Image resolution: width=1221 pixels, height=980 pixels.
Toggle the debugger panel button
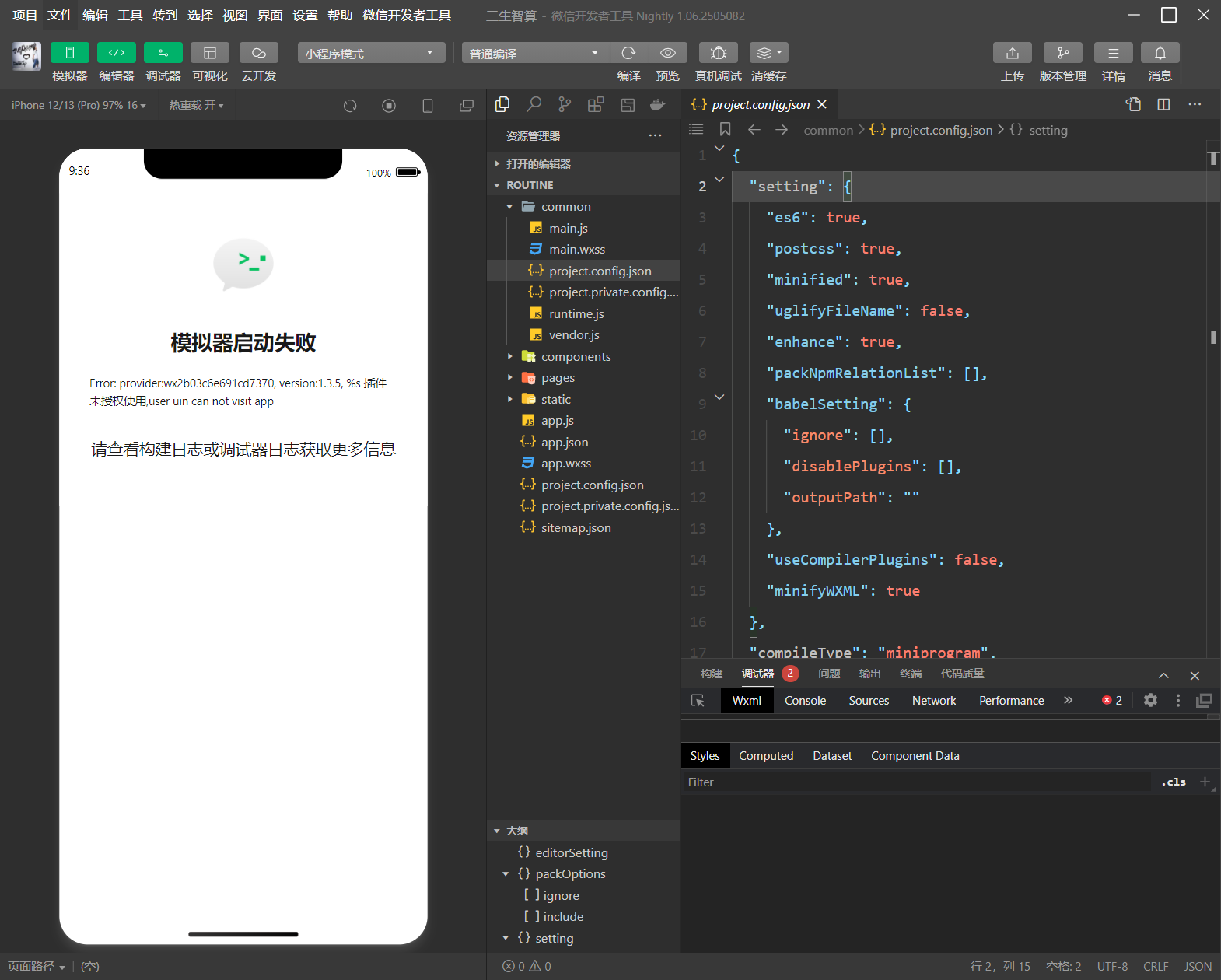(x=163, y=53)
